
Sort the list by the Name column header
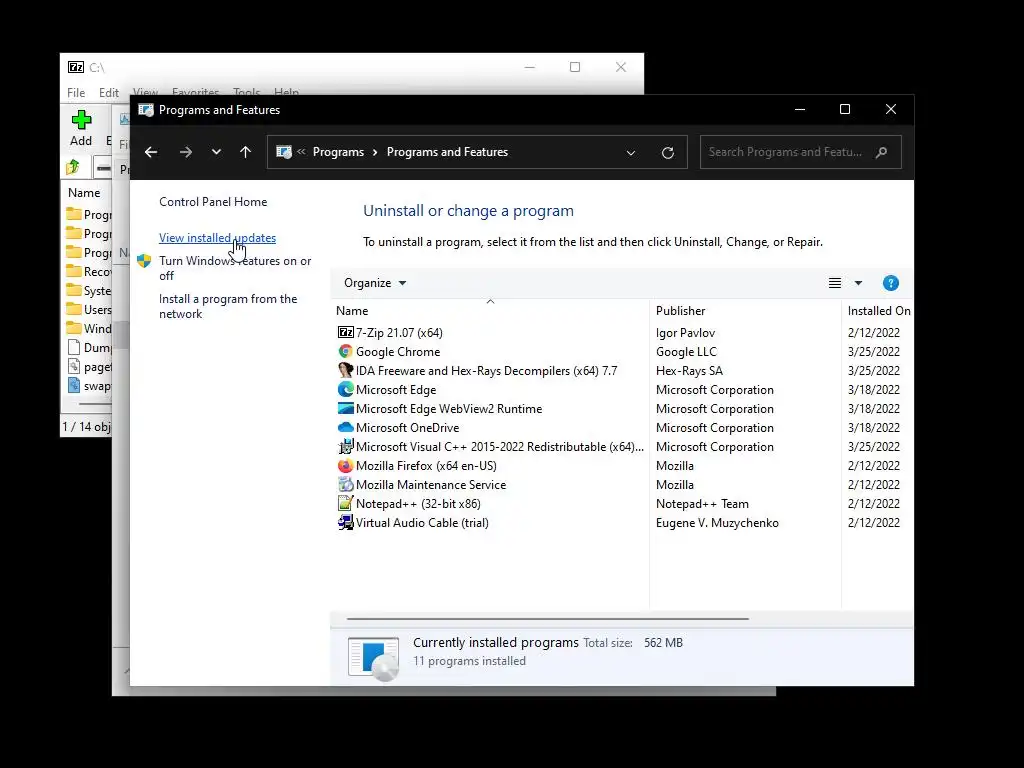point(490,311)
